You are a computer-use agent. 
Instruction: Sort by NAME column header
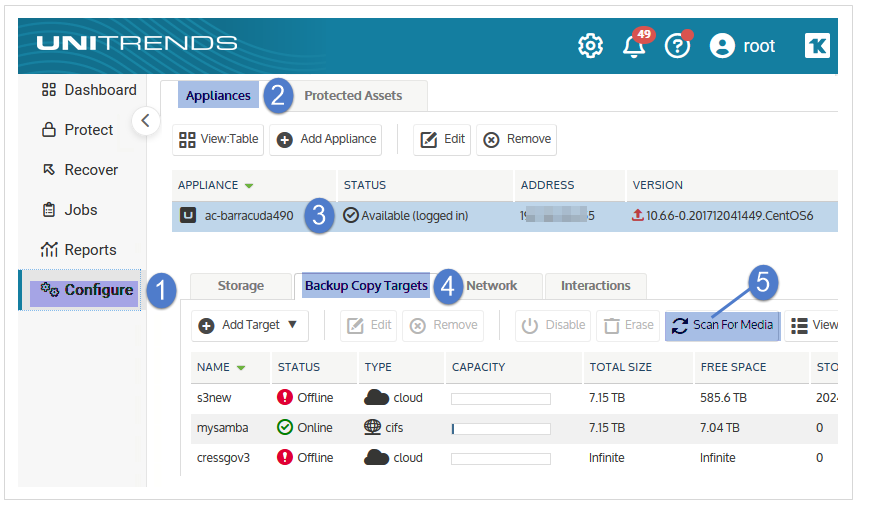point(230,367)
